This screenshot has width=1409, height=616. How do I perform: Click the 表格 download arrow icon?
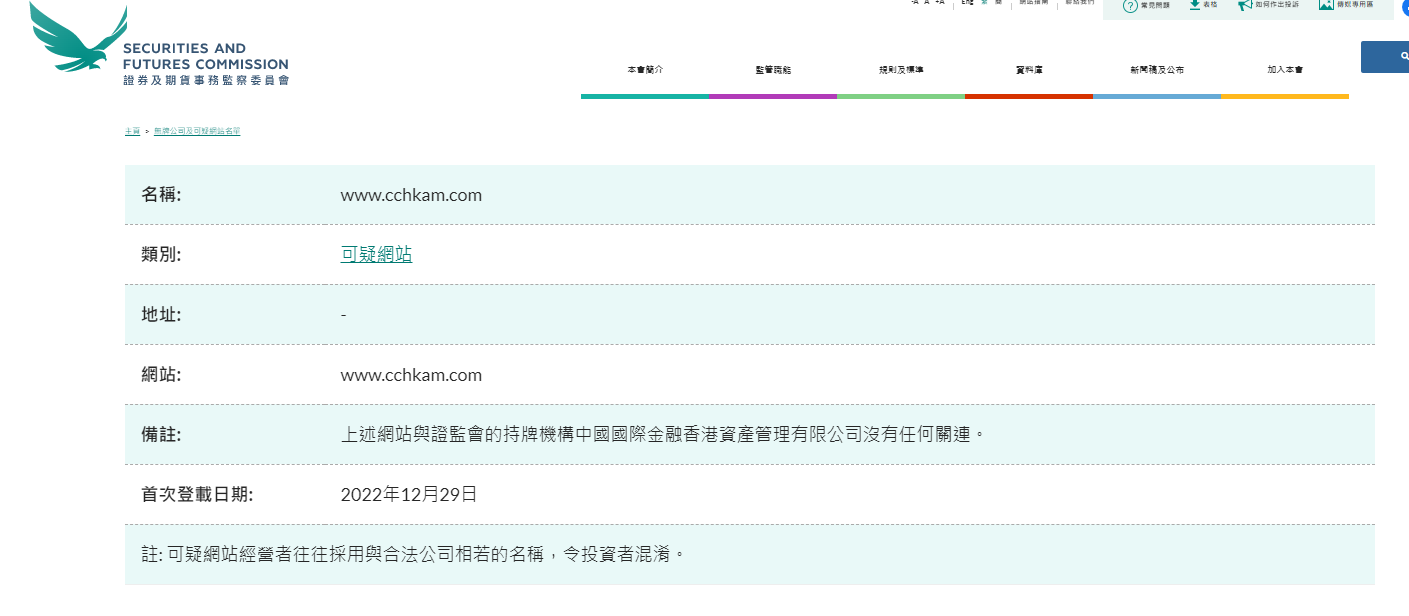1194,4
